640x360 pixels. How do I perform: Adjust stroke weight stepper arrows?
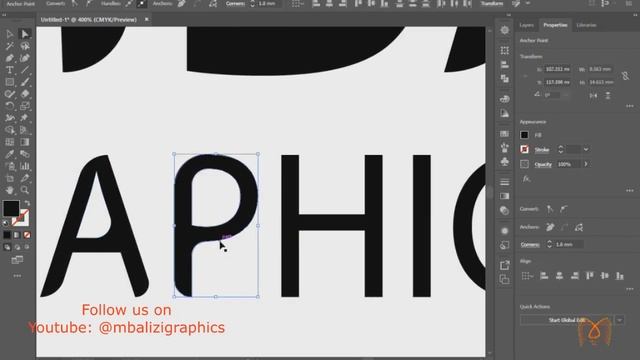point(561,150)
